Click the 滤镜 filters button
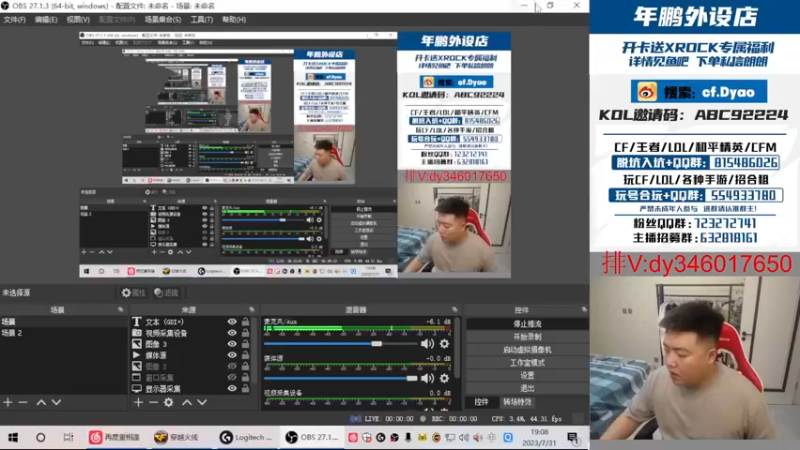Viewport: 800px width, 450px height. [166, 292]
